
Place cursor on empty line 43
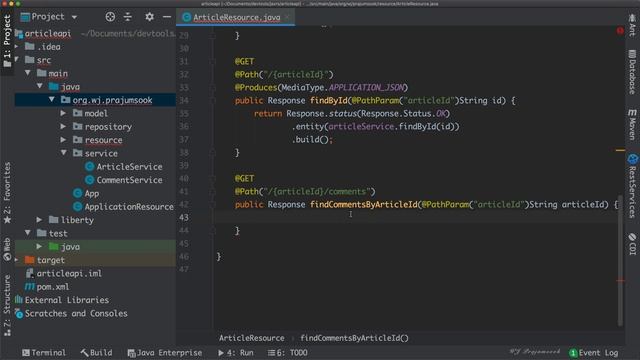point(416,218)
